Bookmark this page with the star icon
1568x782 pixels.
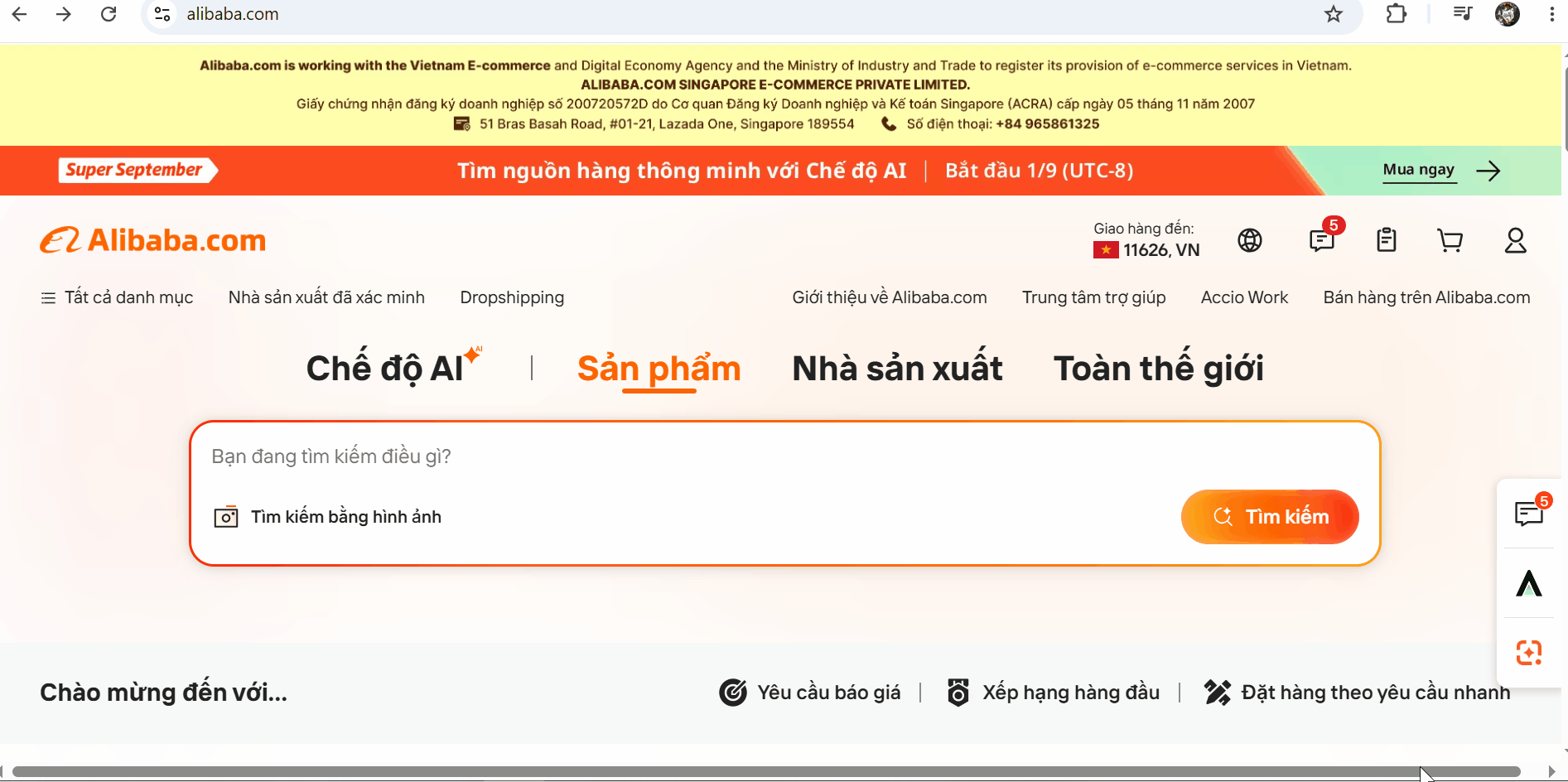[1334, 14]
